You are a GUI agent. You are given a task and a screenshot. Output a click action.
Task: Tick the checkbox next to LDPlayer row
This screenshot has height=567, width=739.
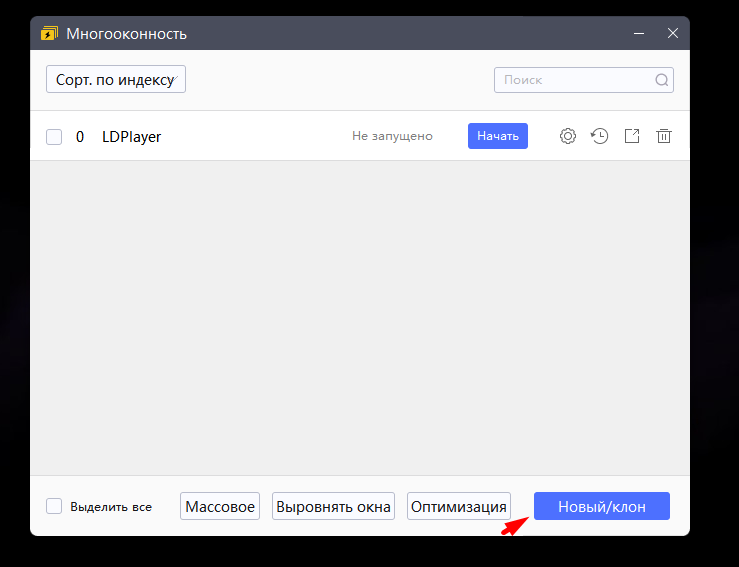point(54,137)
